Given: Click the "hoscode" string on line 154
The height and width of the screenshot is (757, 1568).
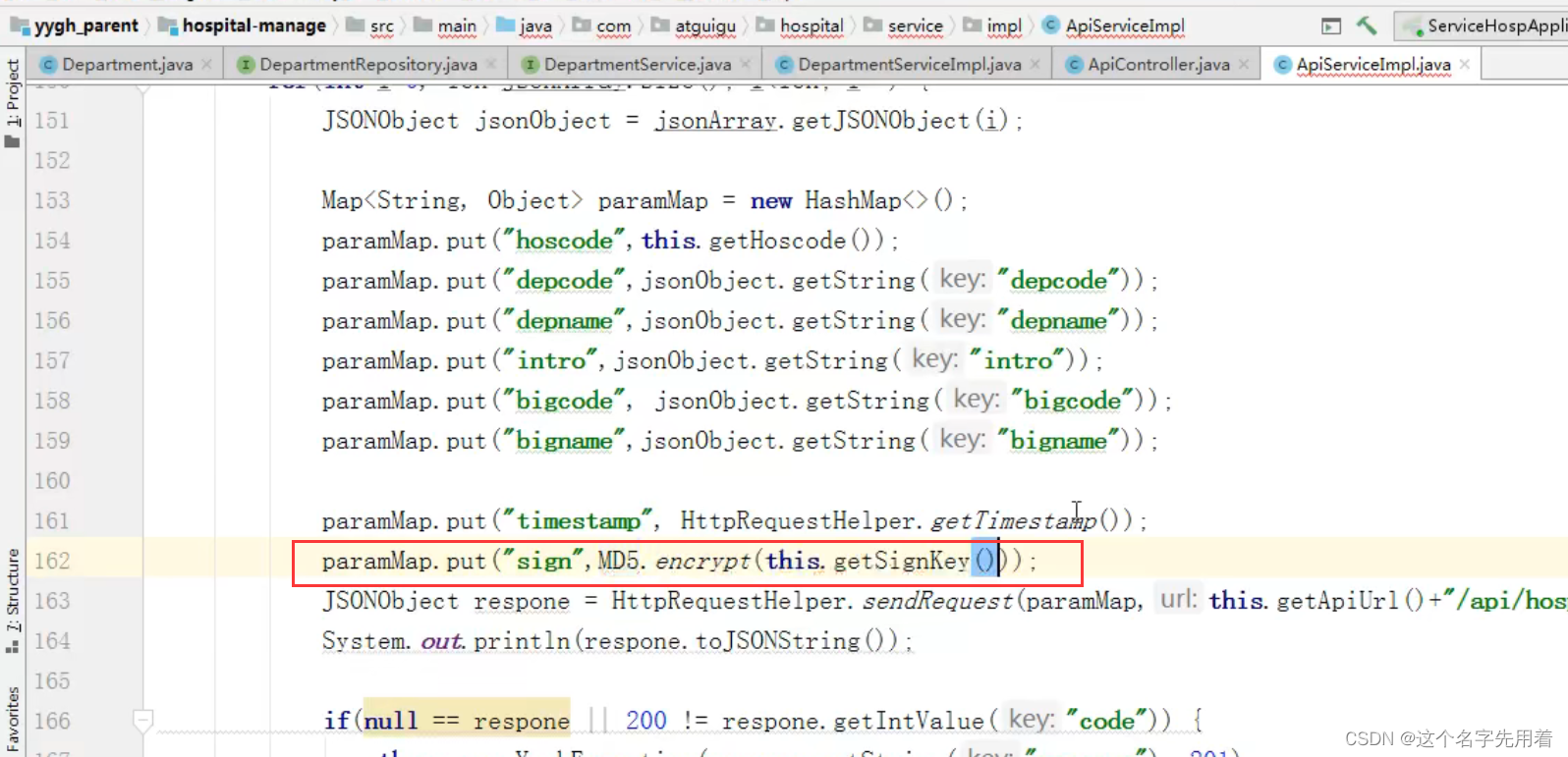Looking at the screenshot, I should 565,241.
